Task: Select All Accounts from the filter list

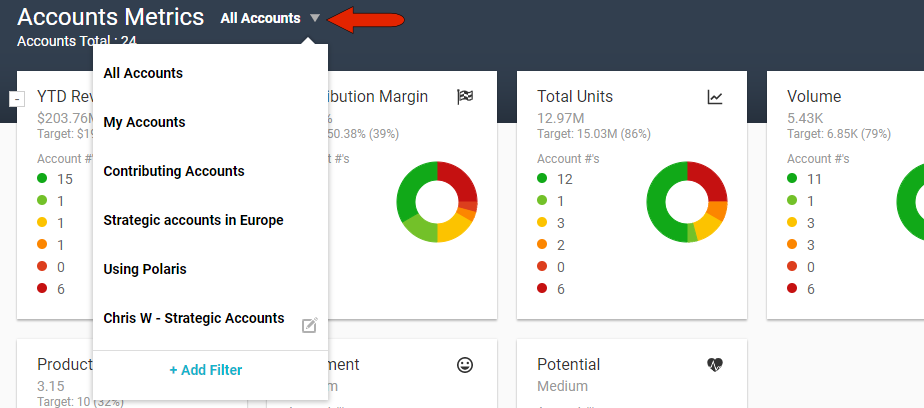Action: (143, 73)
